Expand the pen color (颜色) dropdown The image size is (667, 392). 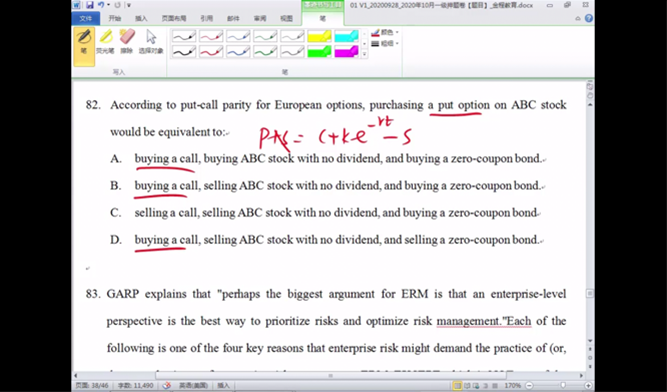385,32
